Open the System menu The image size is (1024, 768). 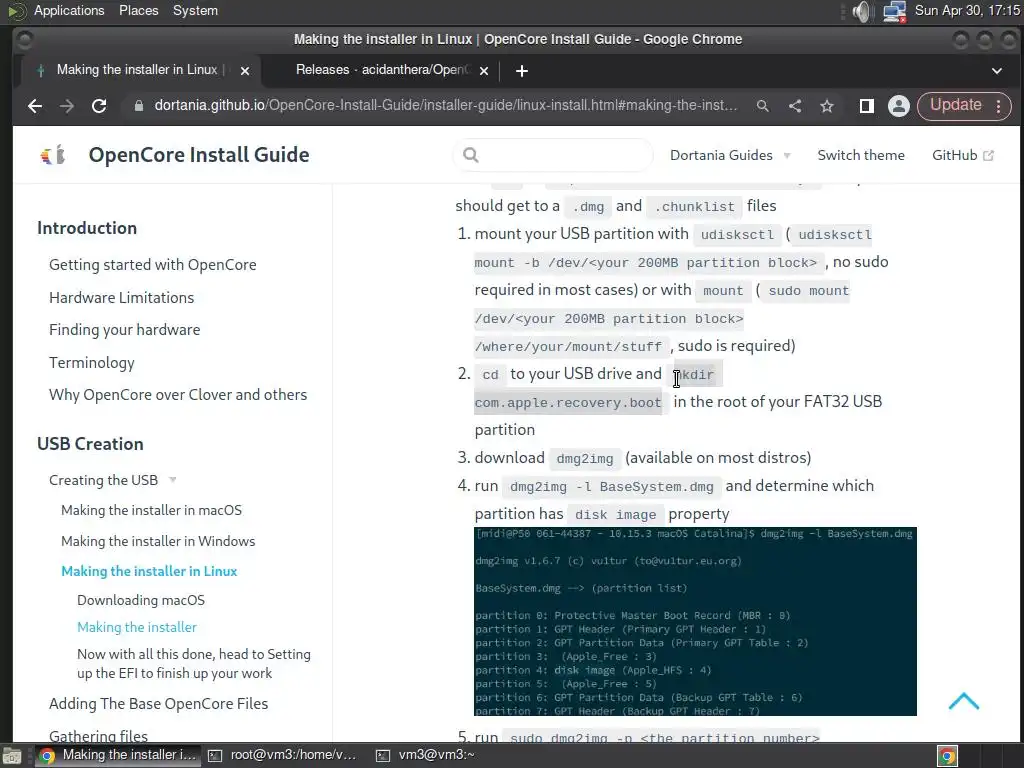coord(195,10)
